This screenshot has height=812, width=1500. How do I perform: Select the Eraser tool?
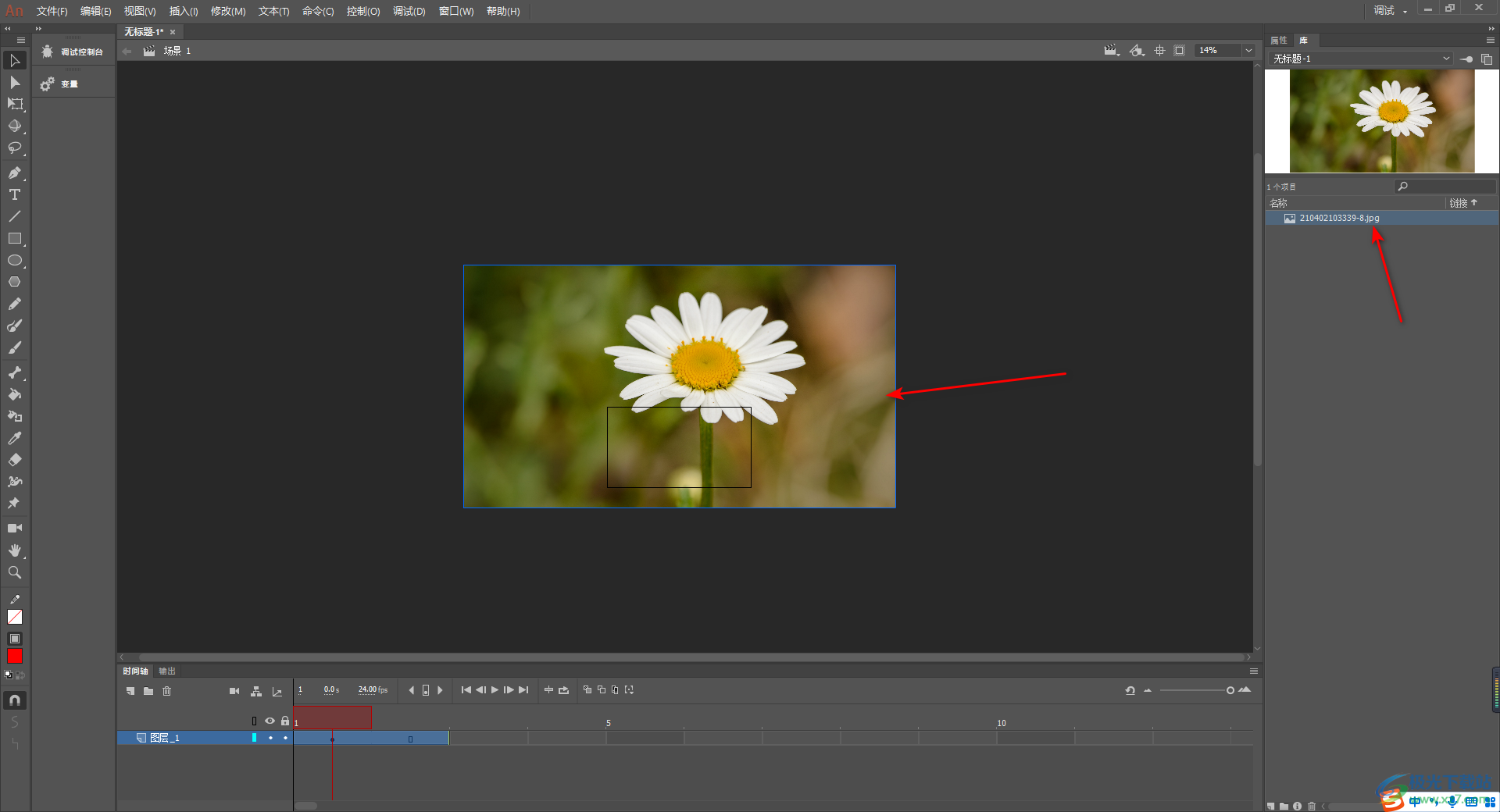pyautogui.click(x=15, y=460)
